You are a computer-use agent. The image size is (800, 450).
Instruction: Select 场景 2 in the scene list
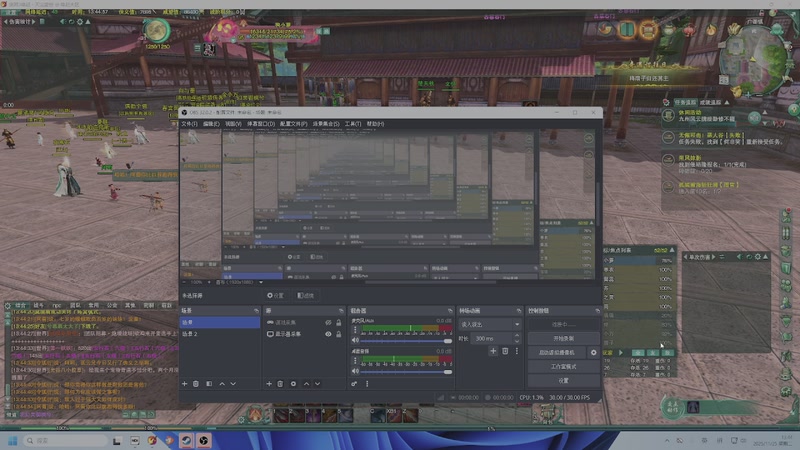[x=219, y=334]
